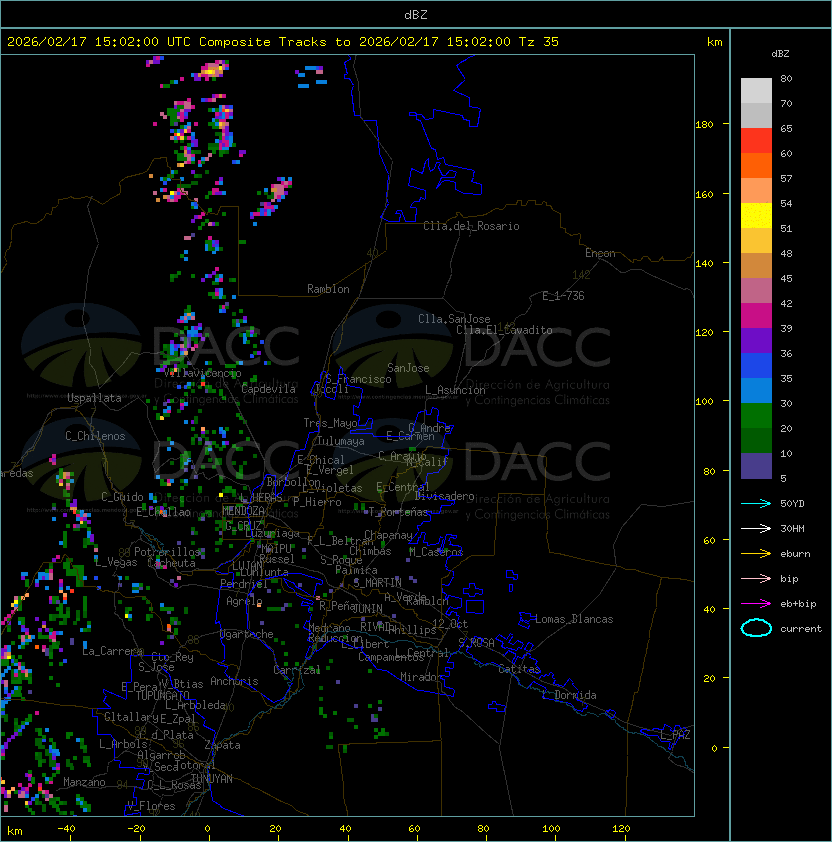This screenshot has height=842, width=832.
Task: Click the pink bip arrow legend icon
Action: click(756, 578)
